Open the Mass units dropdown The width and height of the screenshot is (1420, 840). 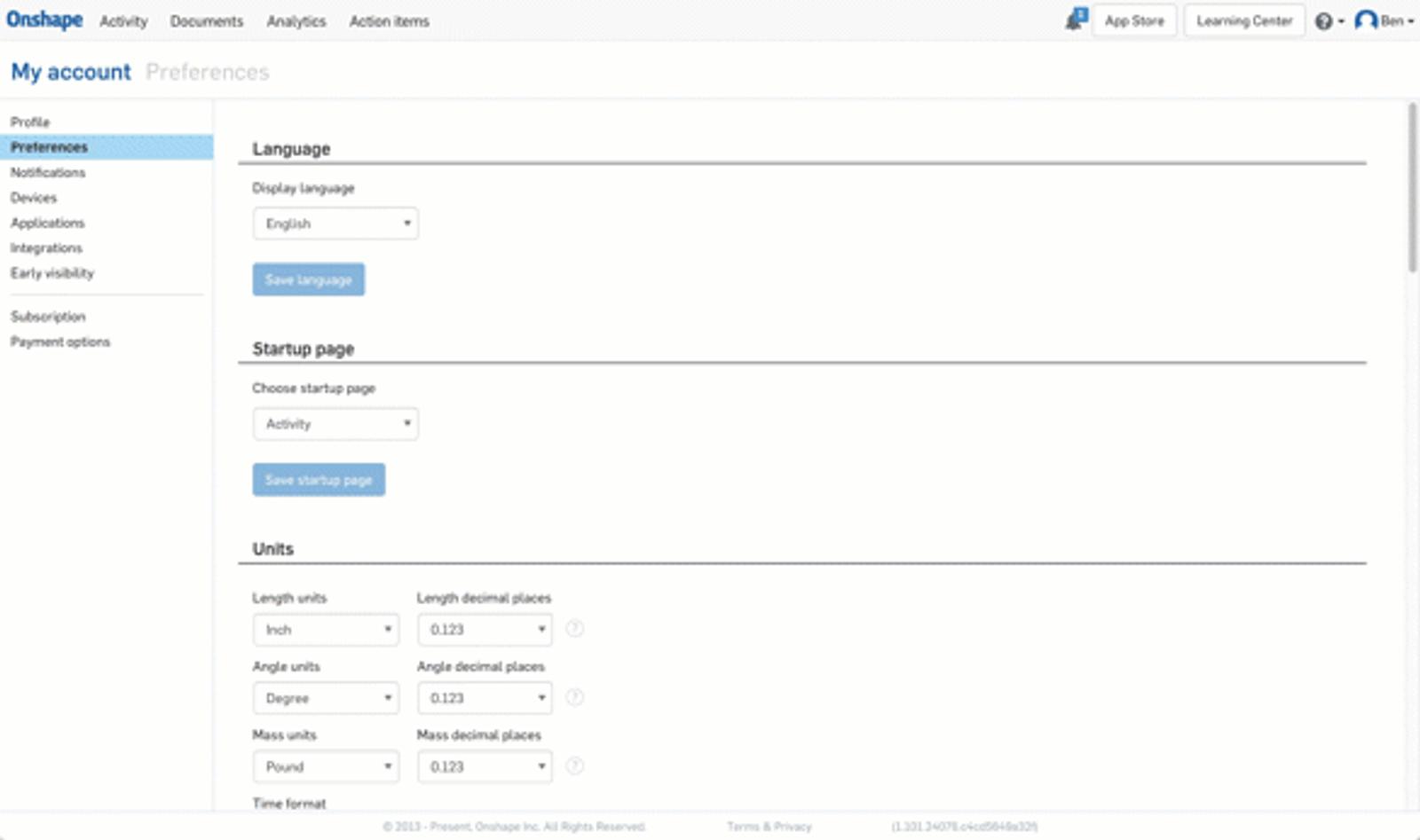click(x=326, y=766)
